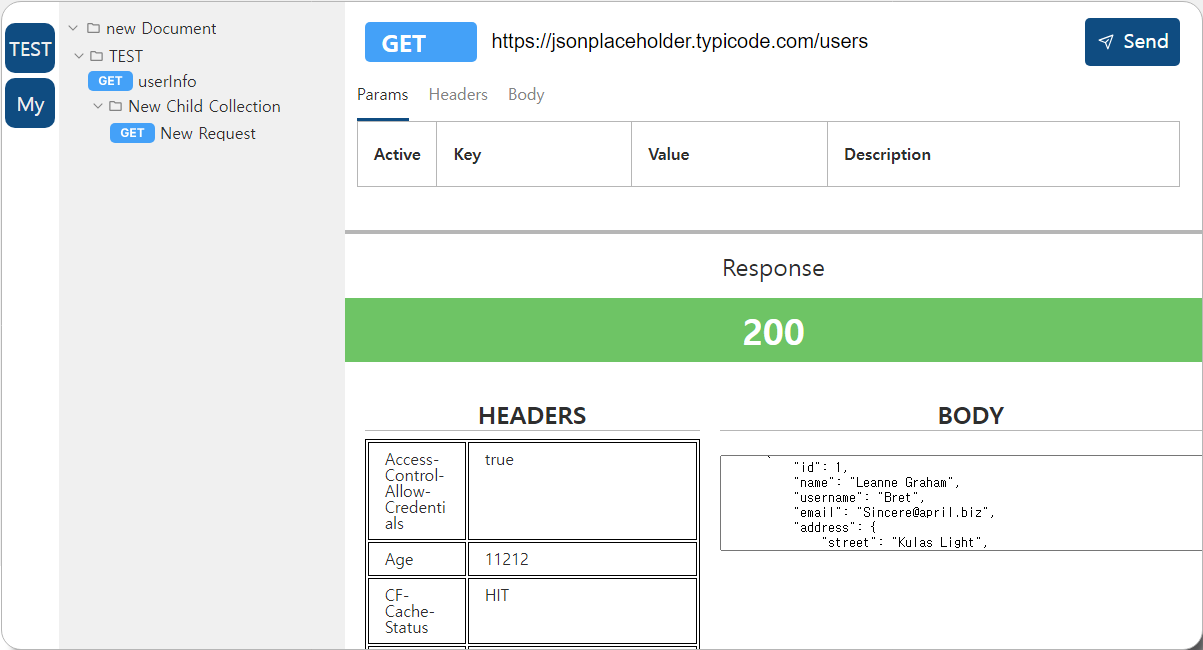Switch to the Headers tab
Viewport: 1203px width, 650px height.
[x=458, y=95]
